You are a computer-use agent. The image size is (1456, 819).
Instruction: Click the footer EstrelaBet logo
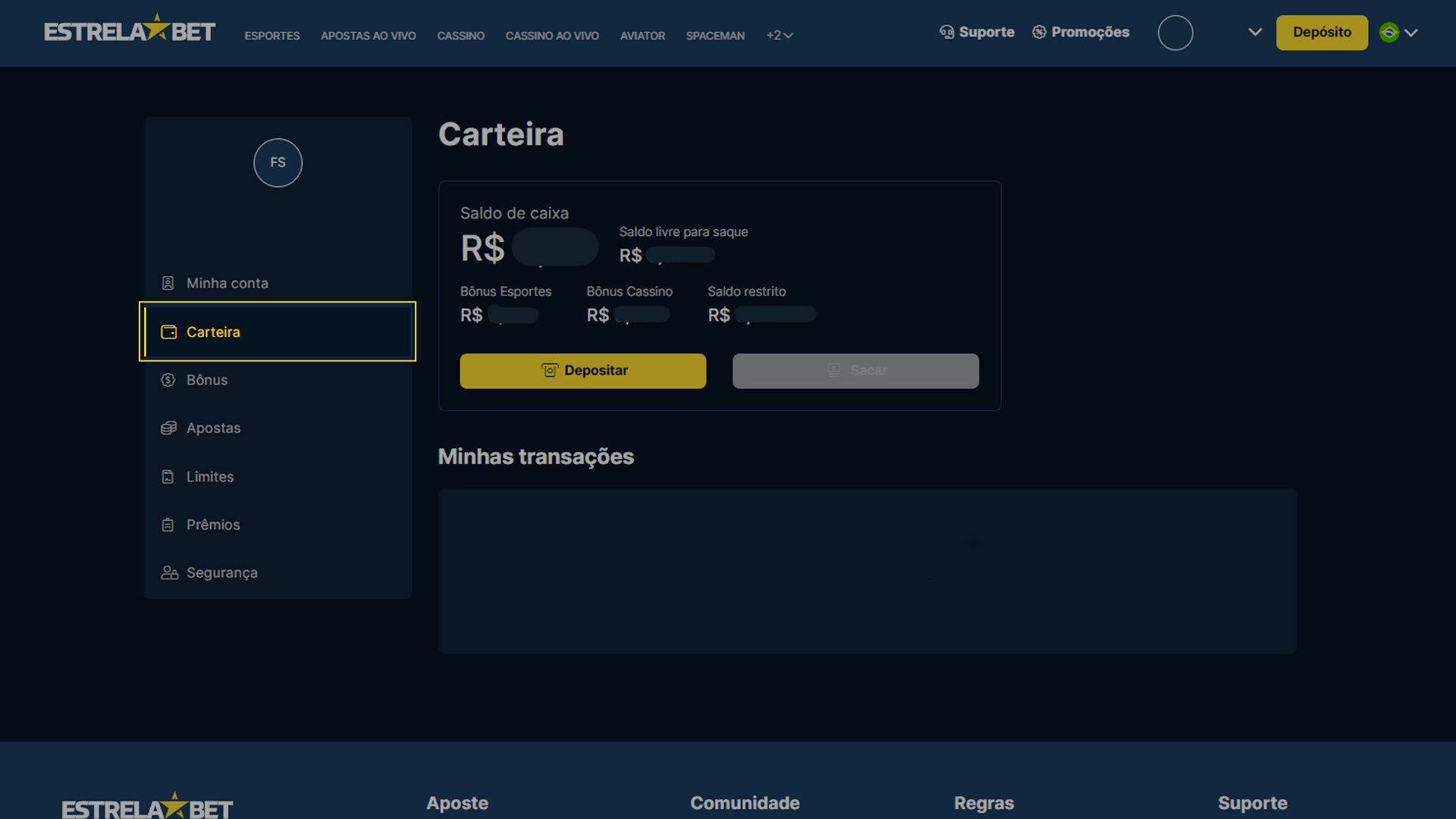click(x=147, y=806)
